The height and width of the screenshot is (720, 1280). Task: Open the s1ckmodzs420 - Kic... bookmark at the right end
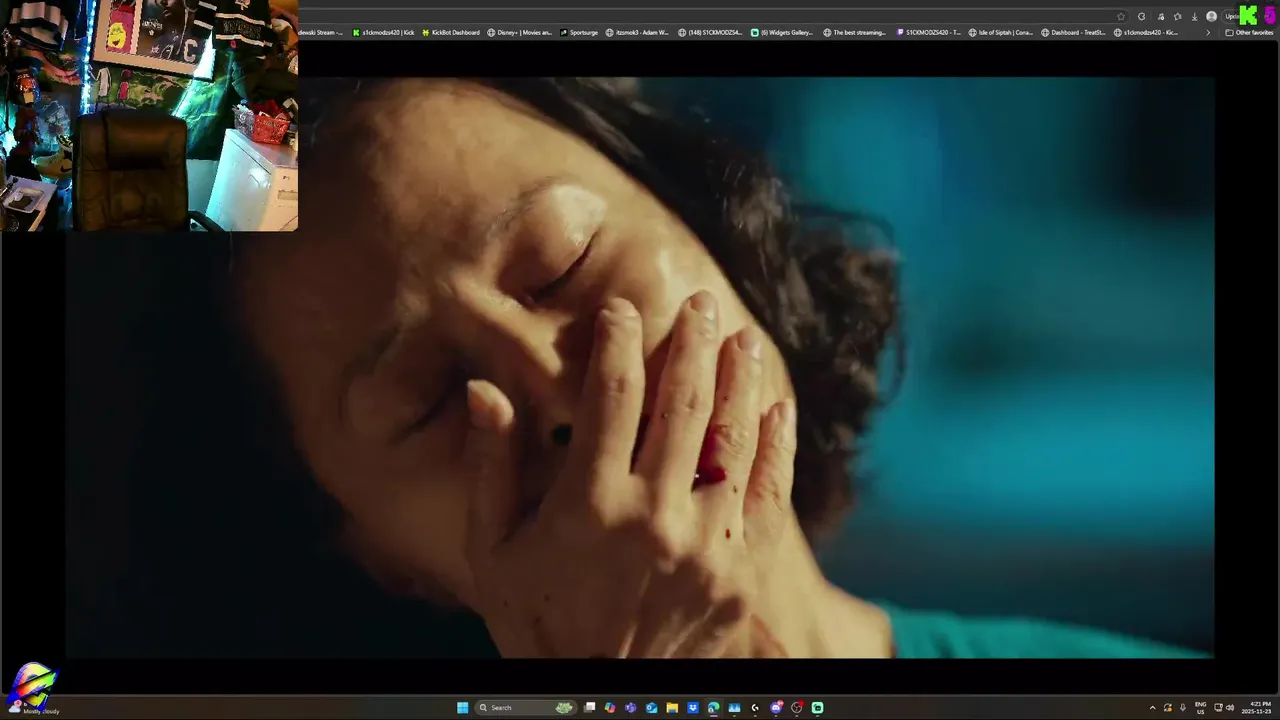[x=1146, y=32]
